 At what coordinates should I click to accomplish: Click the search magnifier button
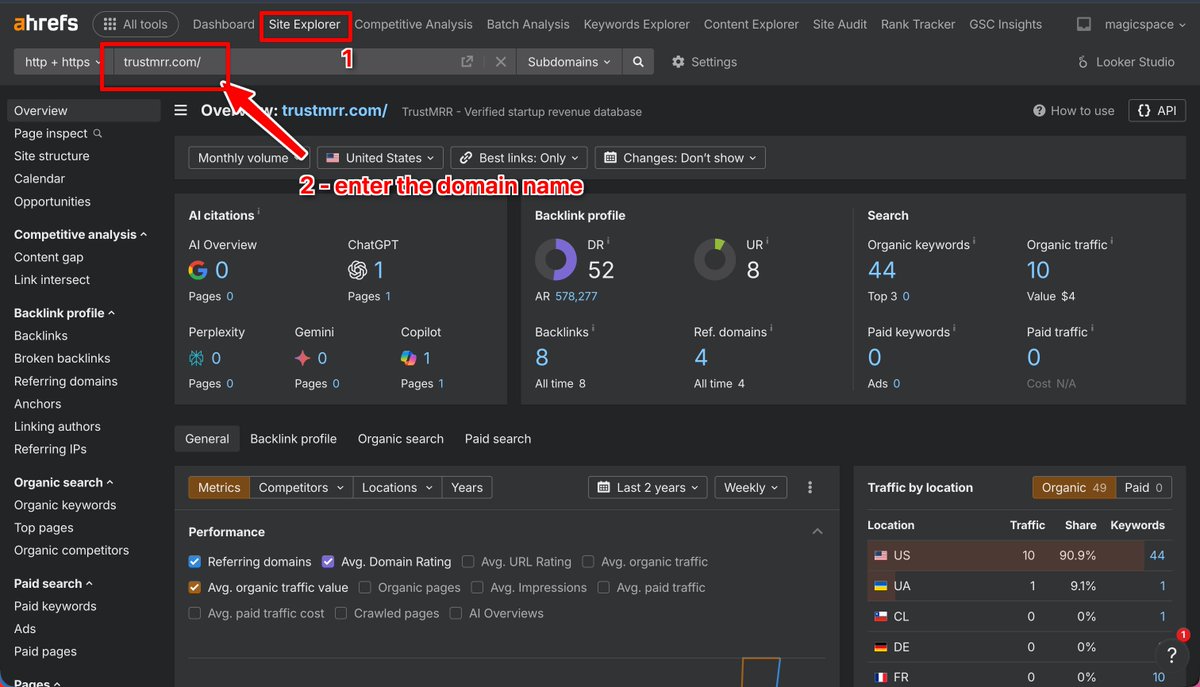pos(638,62)
